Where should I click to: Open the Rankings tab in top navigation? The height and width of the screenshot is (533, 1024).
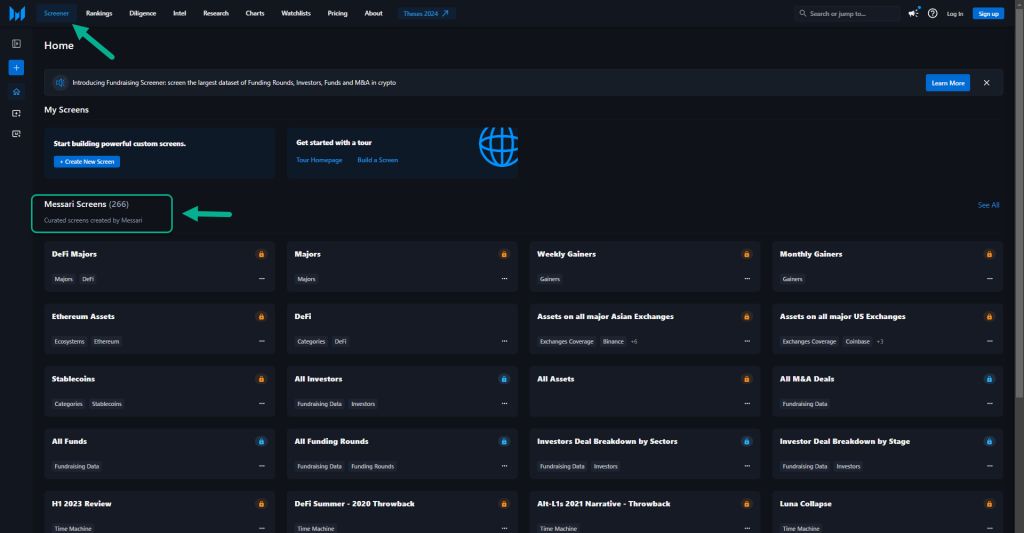tap(99, 13)
